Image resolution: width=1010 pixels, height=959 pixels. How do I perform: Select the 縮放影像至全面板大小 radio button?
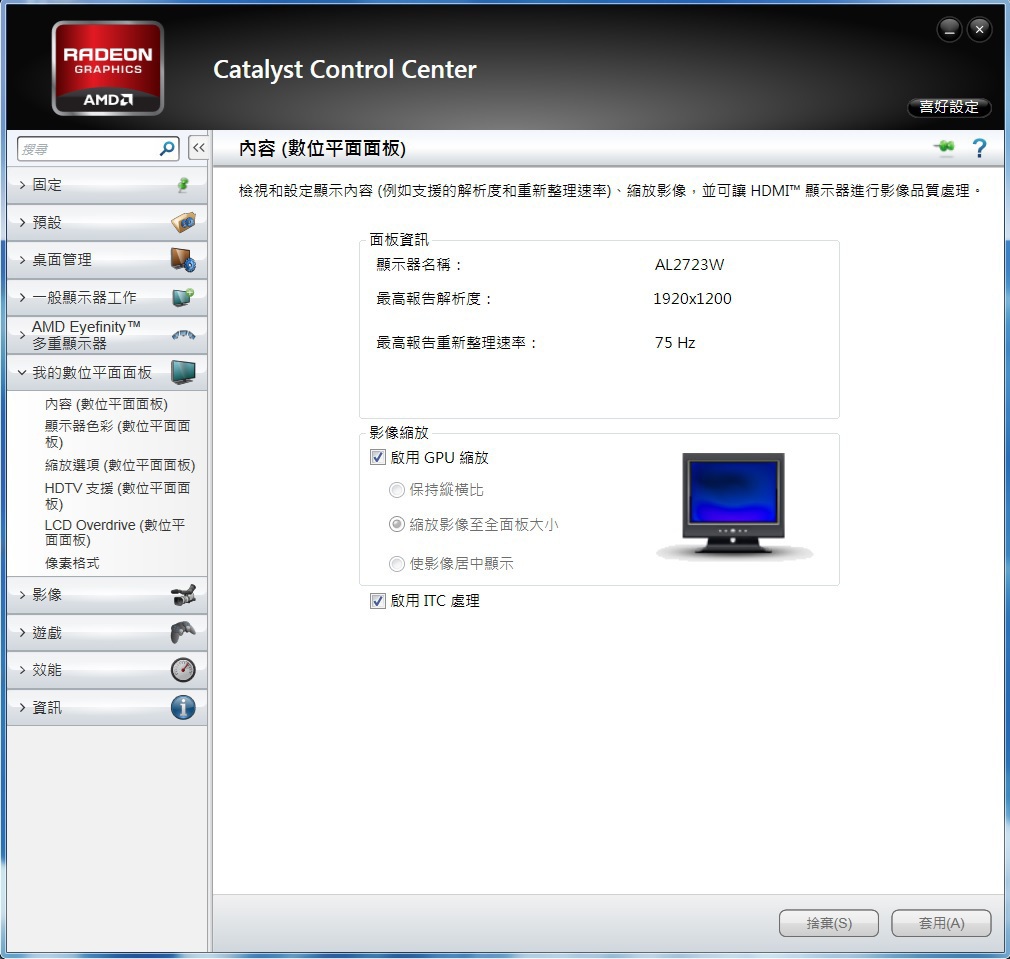click(397, 524)
